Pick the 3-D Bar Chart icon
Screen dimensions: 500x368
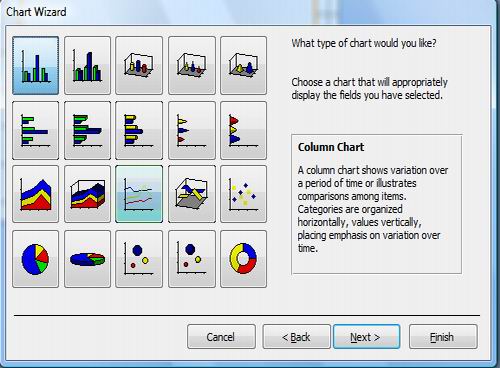click(87, 130)
